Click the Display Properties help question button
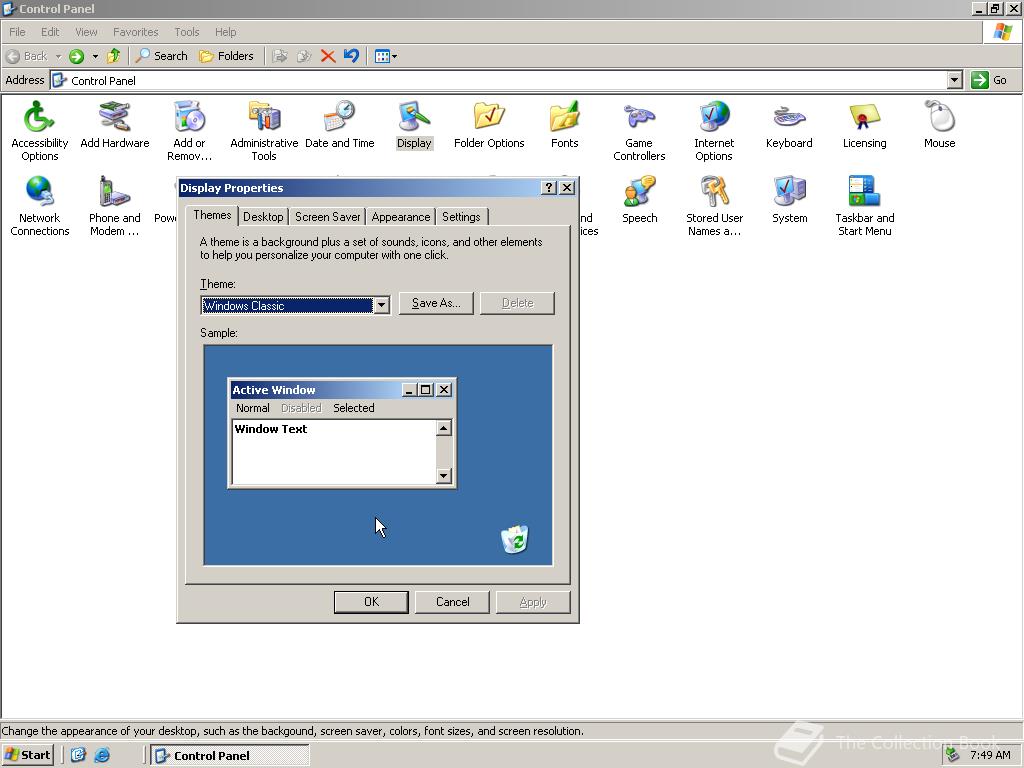This screenshot has height=768, width=1024. click(x=549, y=188)
